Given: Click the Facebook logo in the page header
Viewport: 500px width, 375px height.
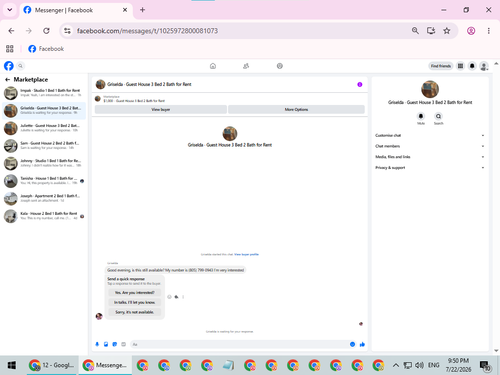Looking at the screenshot, I should coord(9,66).
